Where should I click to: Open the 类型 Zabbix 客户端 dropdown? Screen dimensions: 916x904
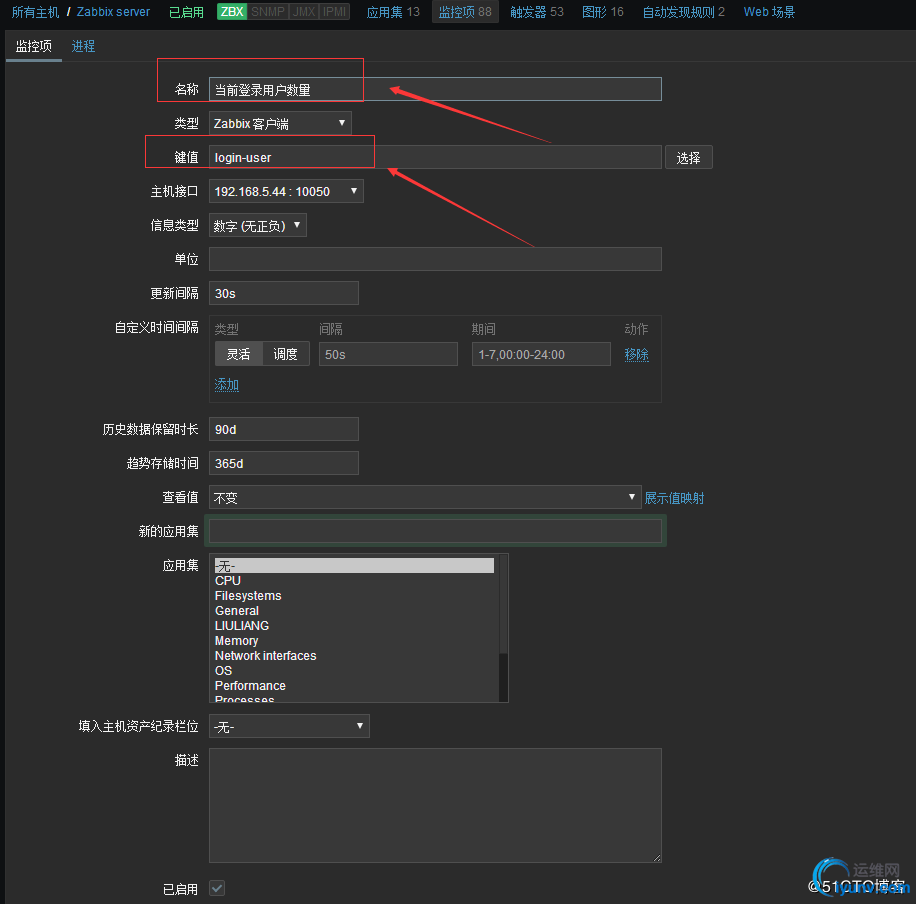pyautogui.click(x=280, y=123)
